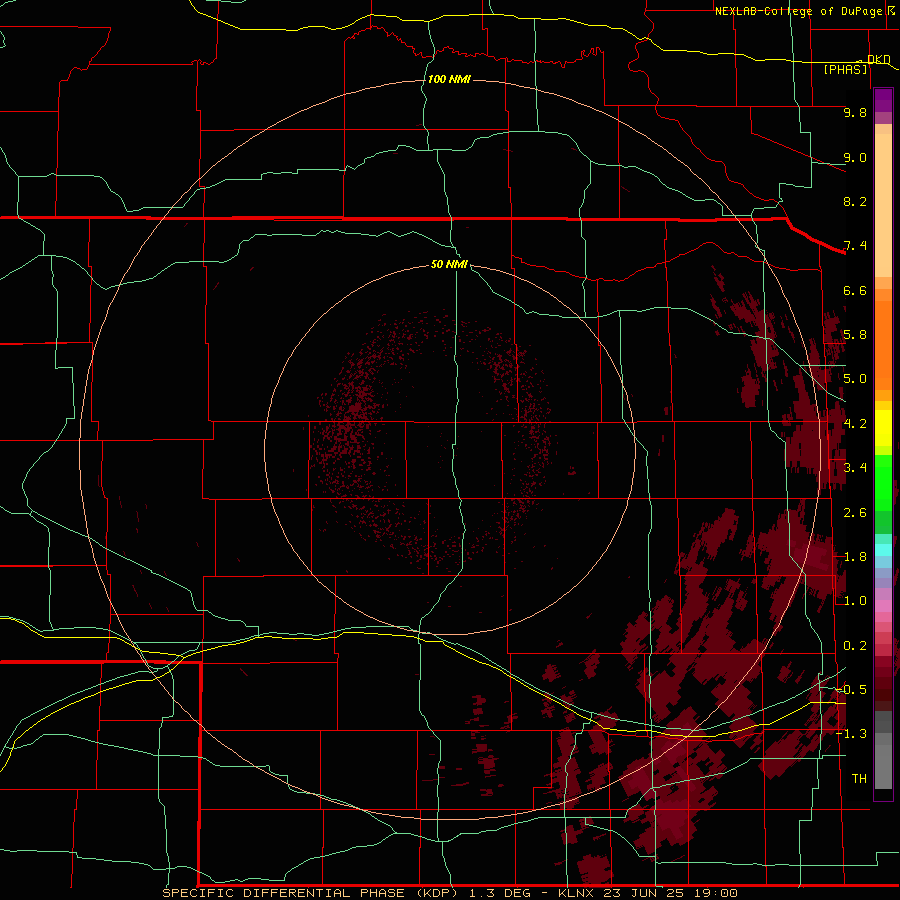The image size is (900, 900).
Task: Click the 5.8 legend value
Action: [x=855, y=335]
